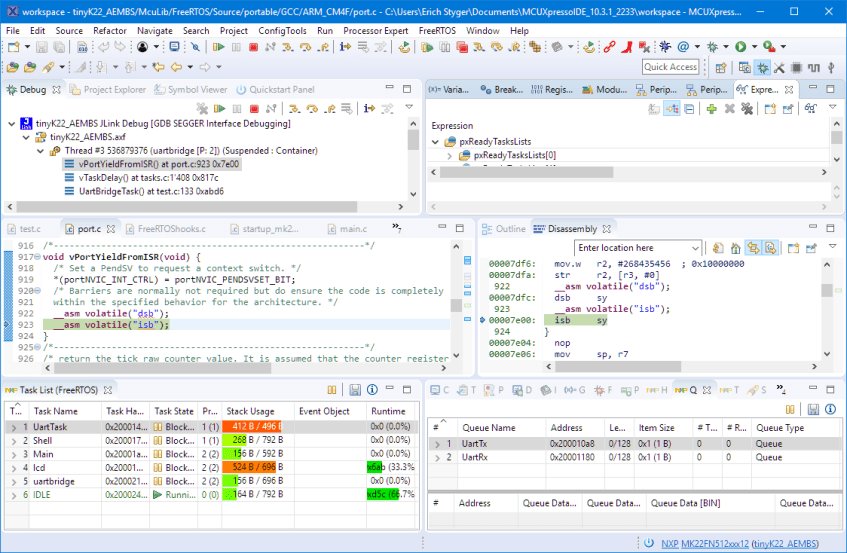
Task: Go to Last Edit Location arrow in the toolbar
Action: tap(158, 68)
